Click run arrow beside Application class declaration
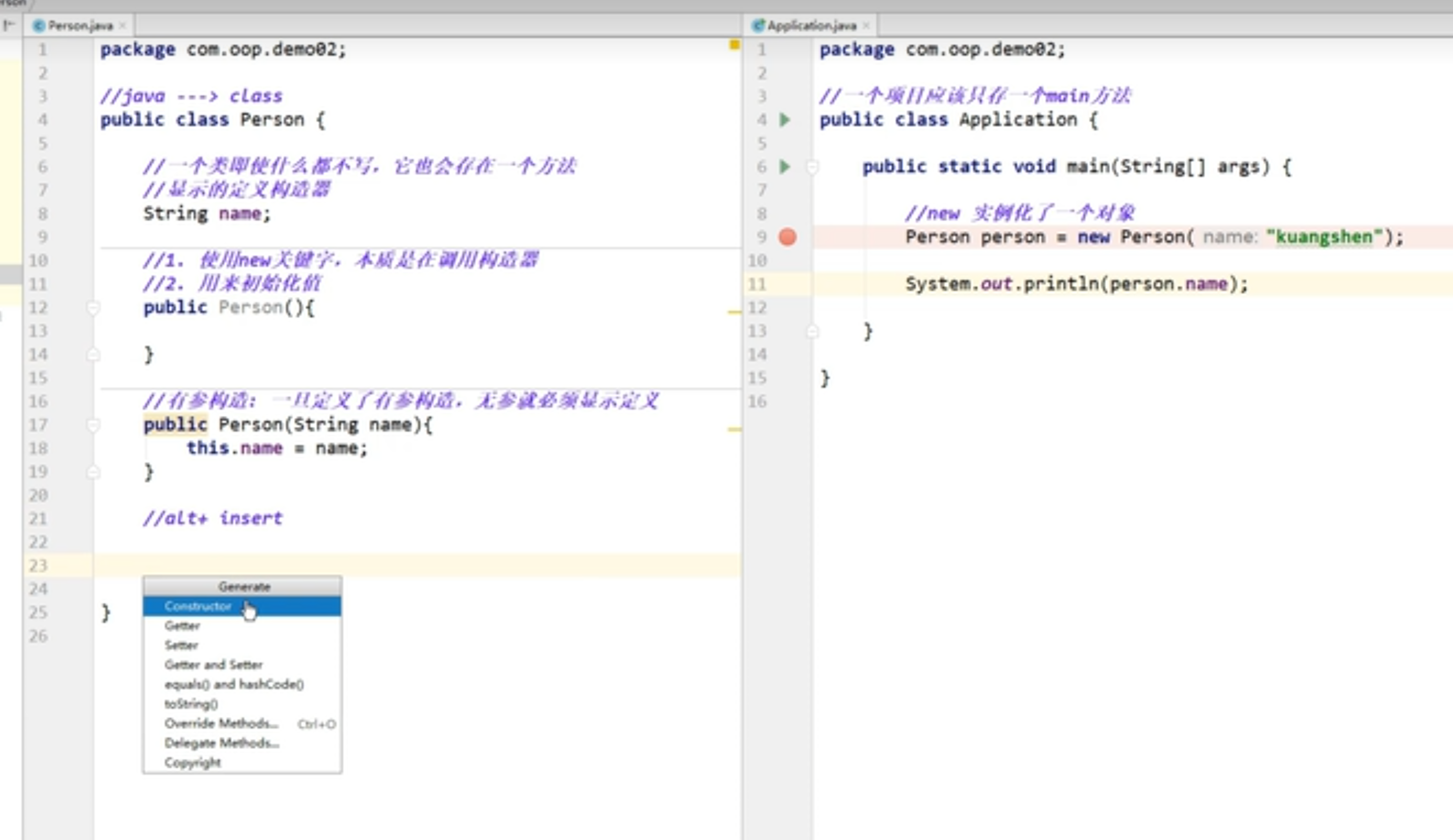Viewport: 1453px width, 840px height. coord(785,120)
